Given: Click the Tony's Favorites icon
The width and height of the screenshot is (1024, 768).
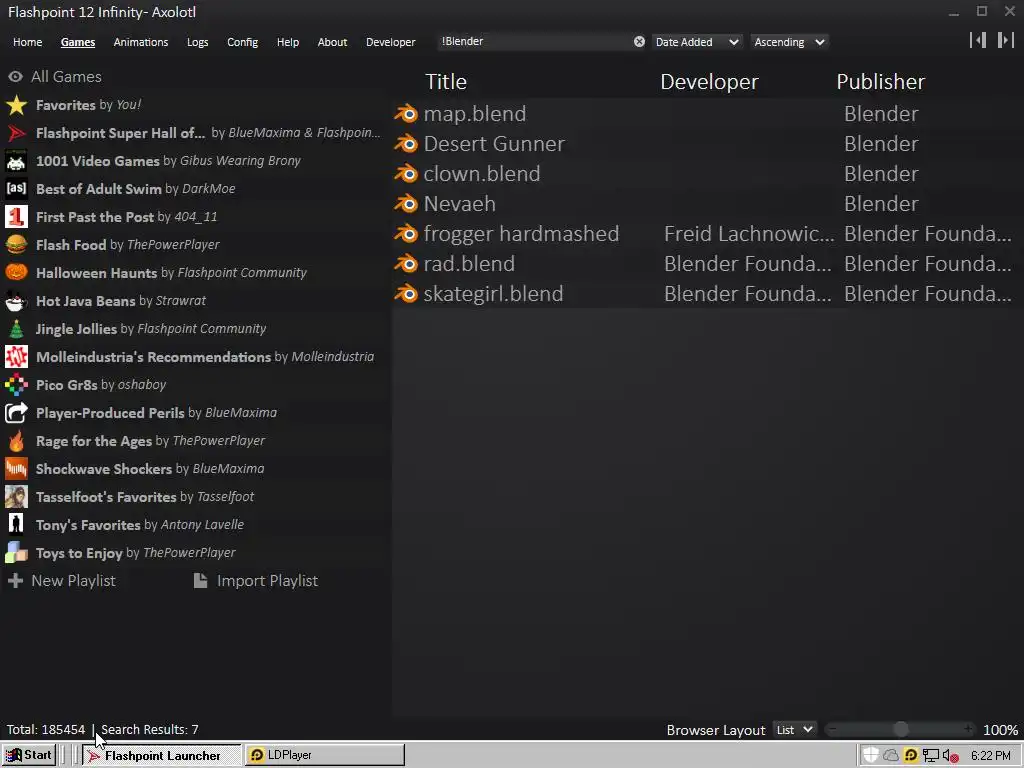Looking at the screenshot, I should click(x=16, y=525).
